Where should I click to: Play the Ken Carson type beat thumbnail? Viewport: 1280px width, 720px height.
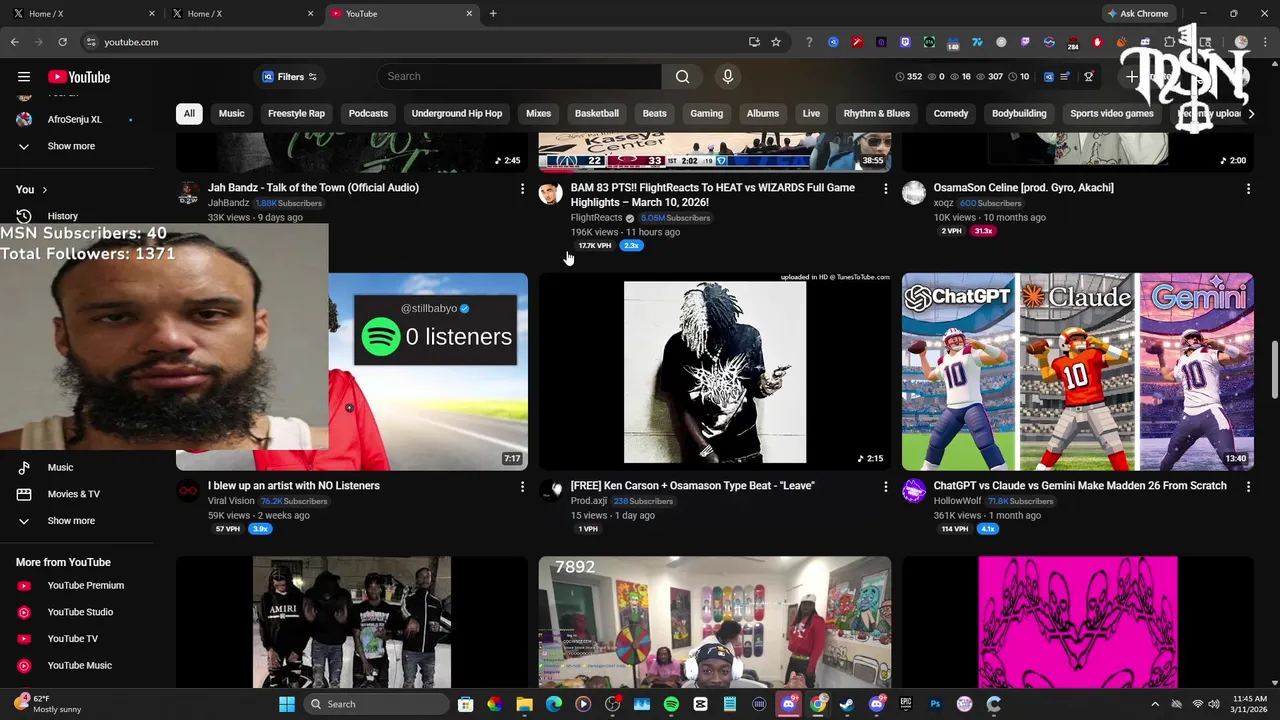715,372
